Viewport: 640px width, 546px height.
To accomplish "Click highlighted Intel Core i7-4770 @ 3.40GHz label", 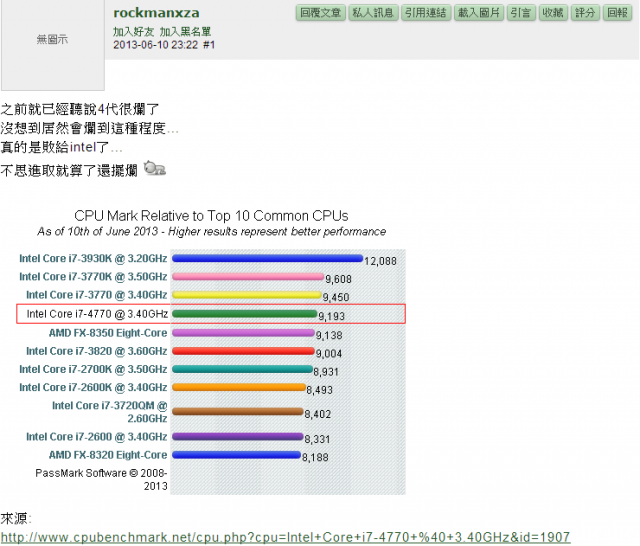I will (97, 314).
